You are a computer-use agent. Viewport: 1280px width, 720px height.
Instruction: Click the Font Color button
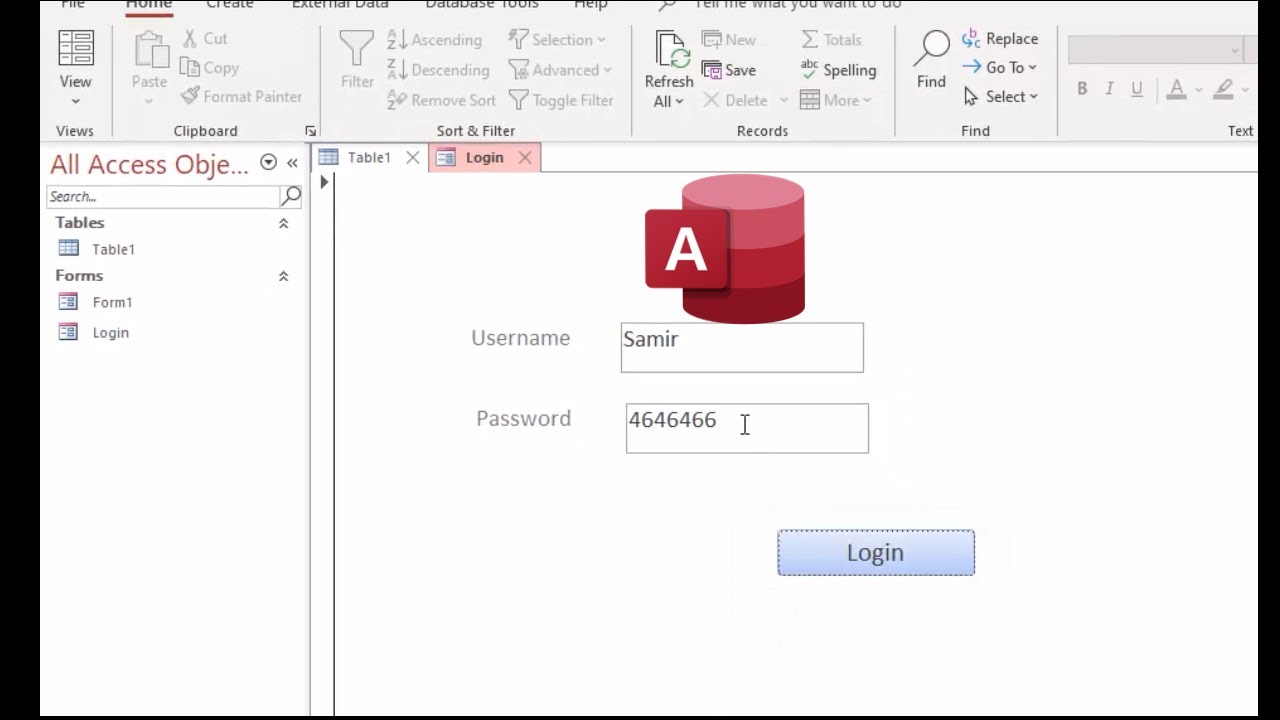1177,89
